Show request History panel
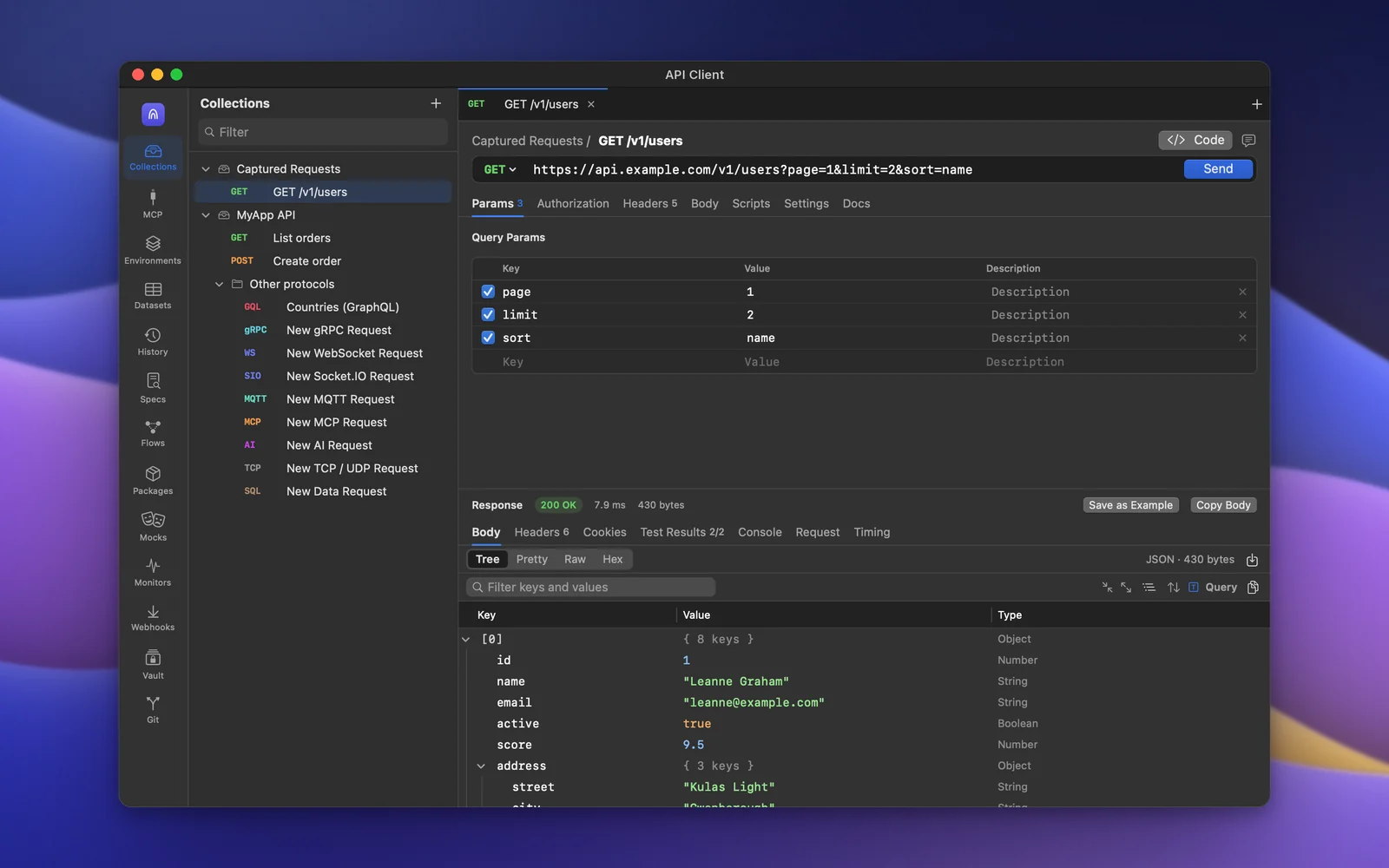Viewport: 1389px width, 868px height. (153, 342)
